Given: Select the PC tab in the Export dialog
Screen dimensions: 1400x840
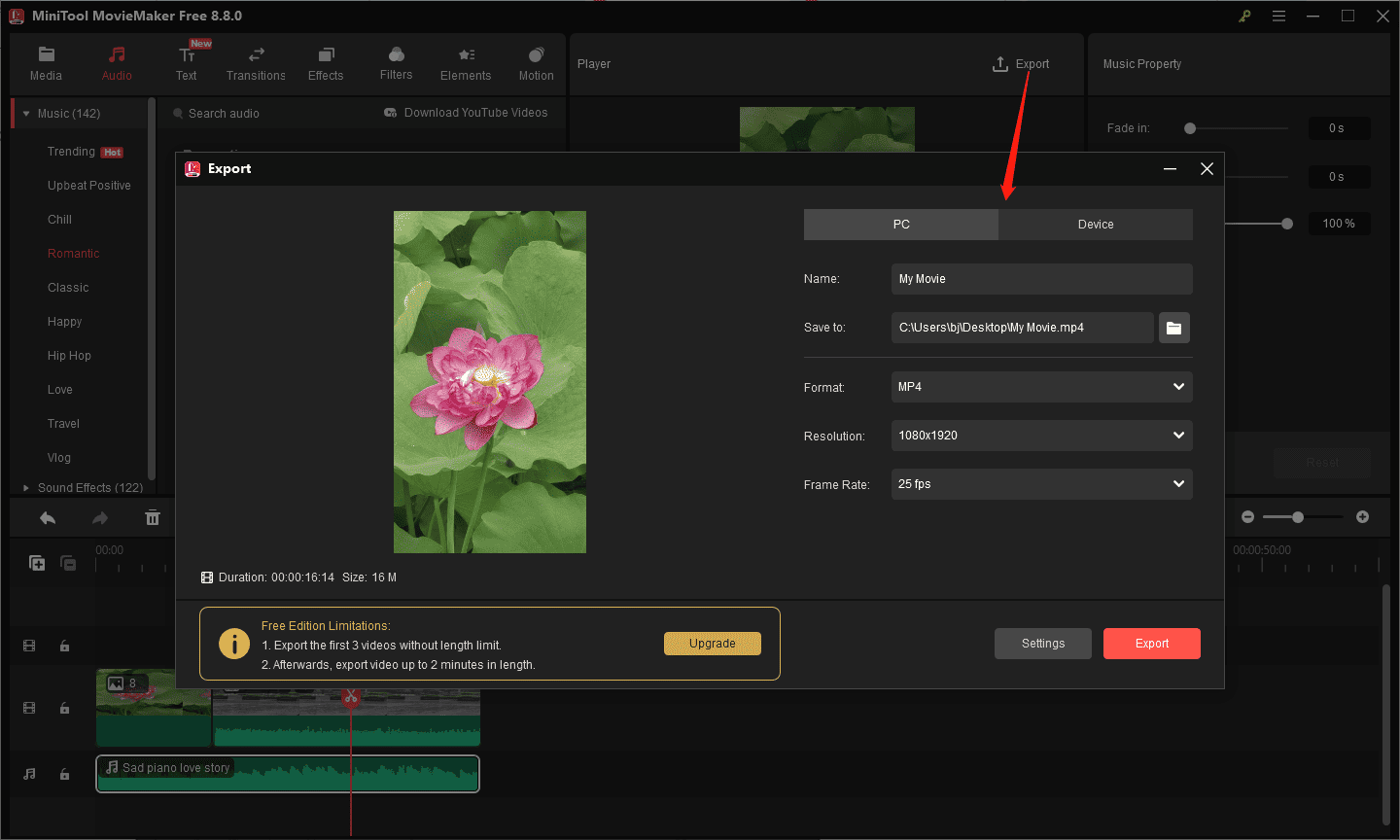Looking at the screenshot, I should pos(901,225).
